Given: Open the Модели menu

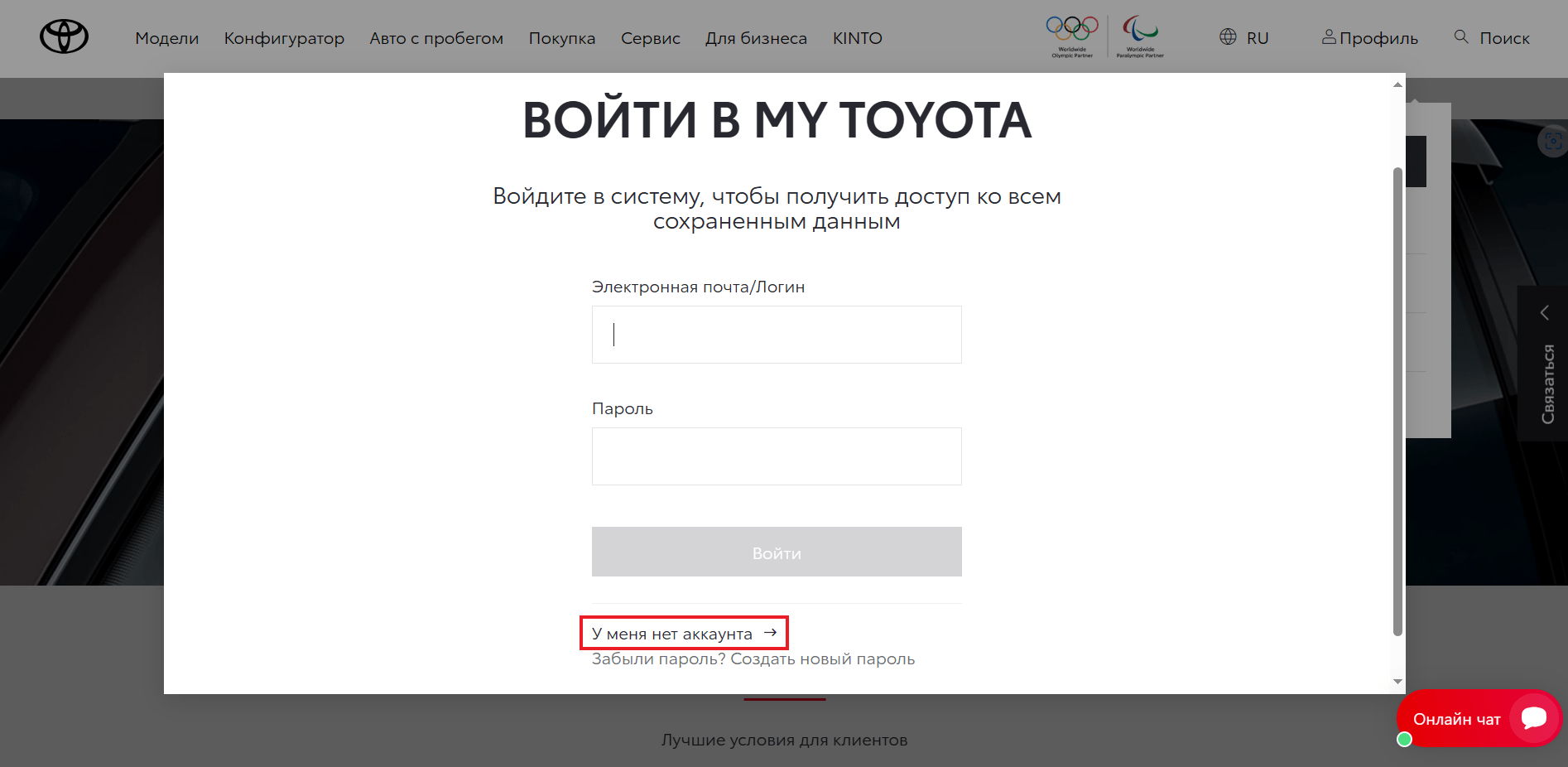Looking at the screenshot, I should [x=167, y=38].
